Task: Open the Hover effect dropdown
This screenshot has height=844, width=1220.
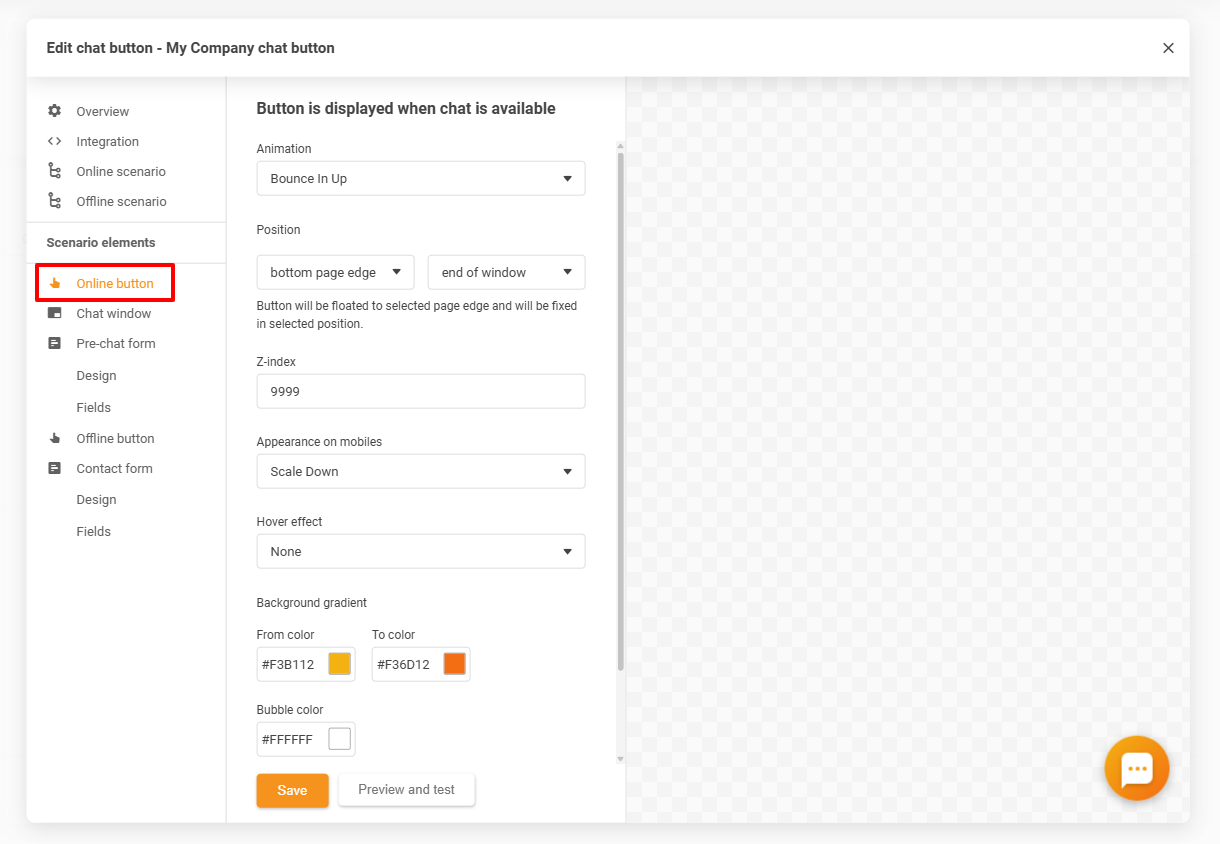Action: tap(420, 551)
